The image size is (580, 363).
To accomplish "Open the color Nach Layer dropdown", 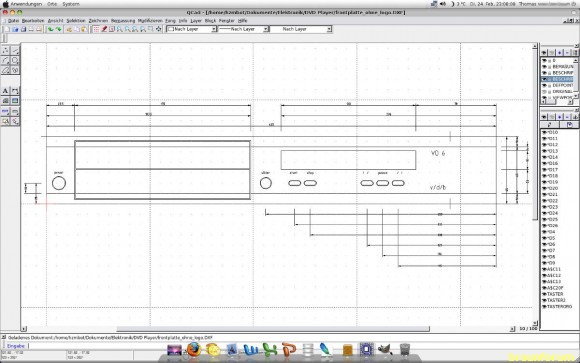I will pos(191,29).
